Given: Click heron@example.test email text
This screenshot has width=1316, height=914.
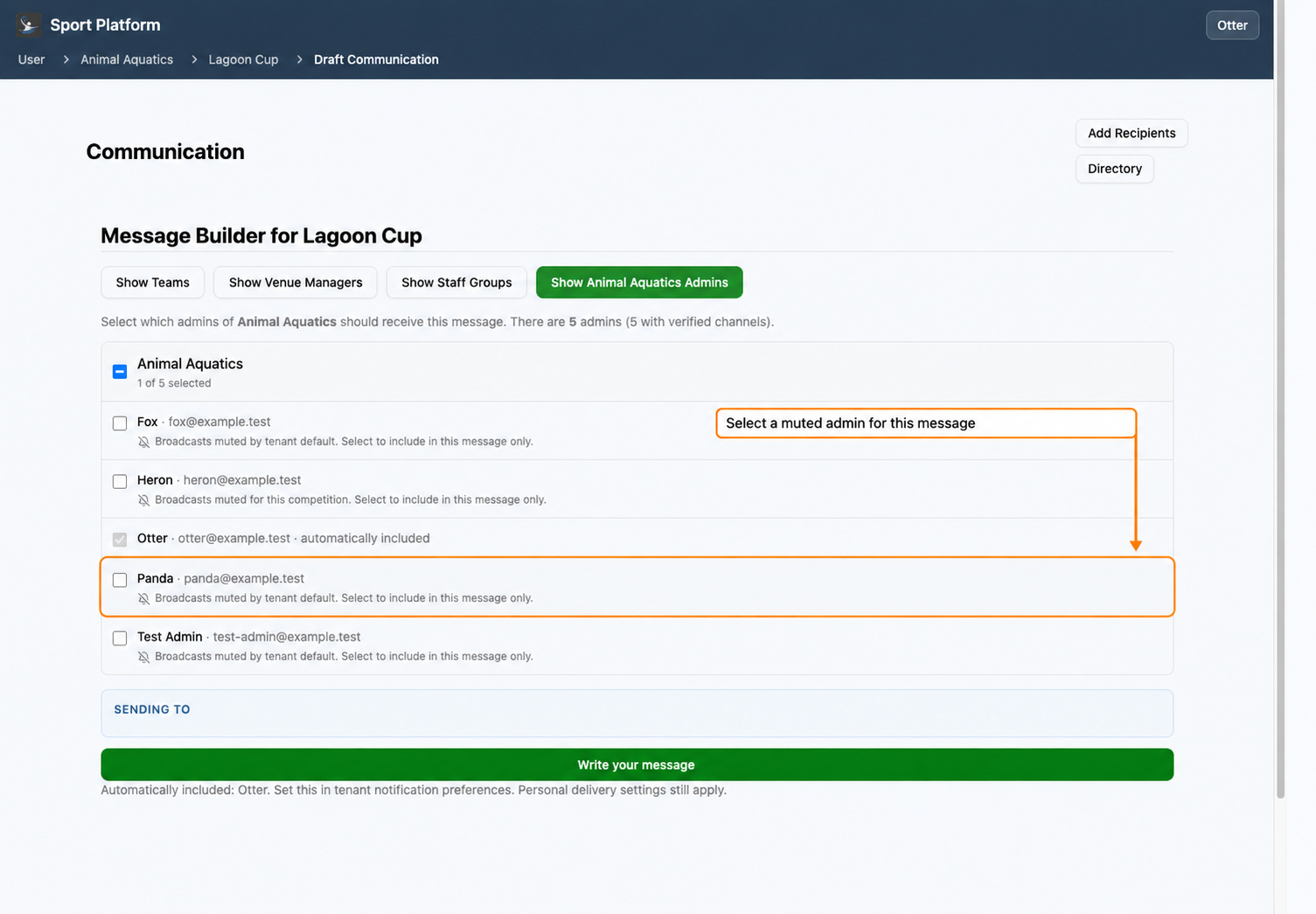Looking at the screenshot, I should (x=242, y=480).
